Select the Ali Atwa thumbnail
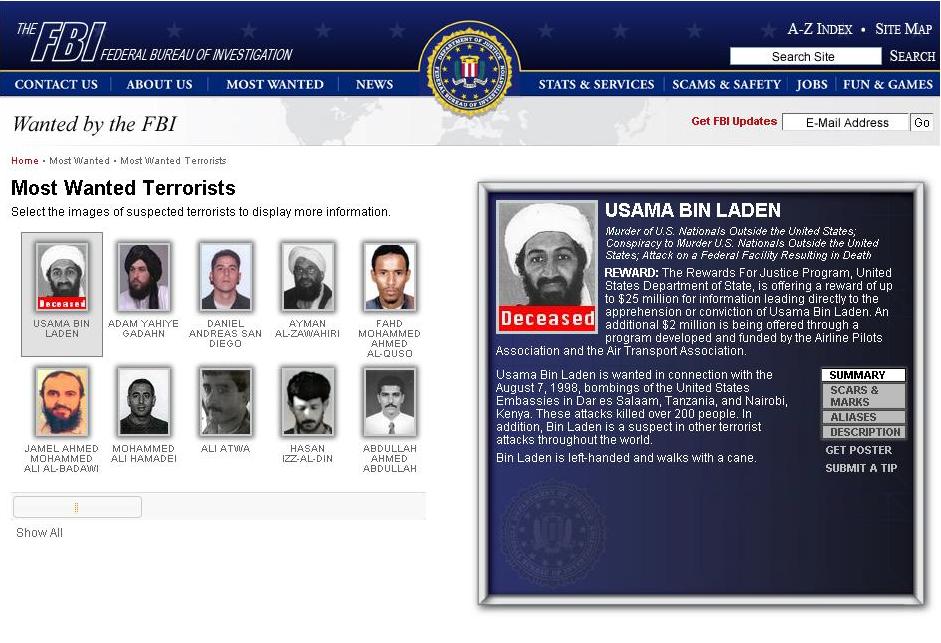 point(226,402)
